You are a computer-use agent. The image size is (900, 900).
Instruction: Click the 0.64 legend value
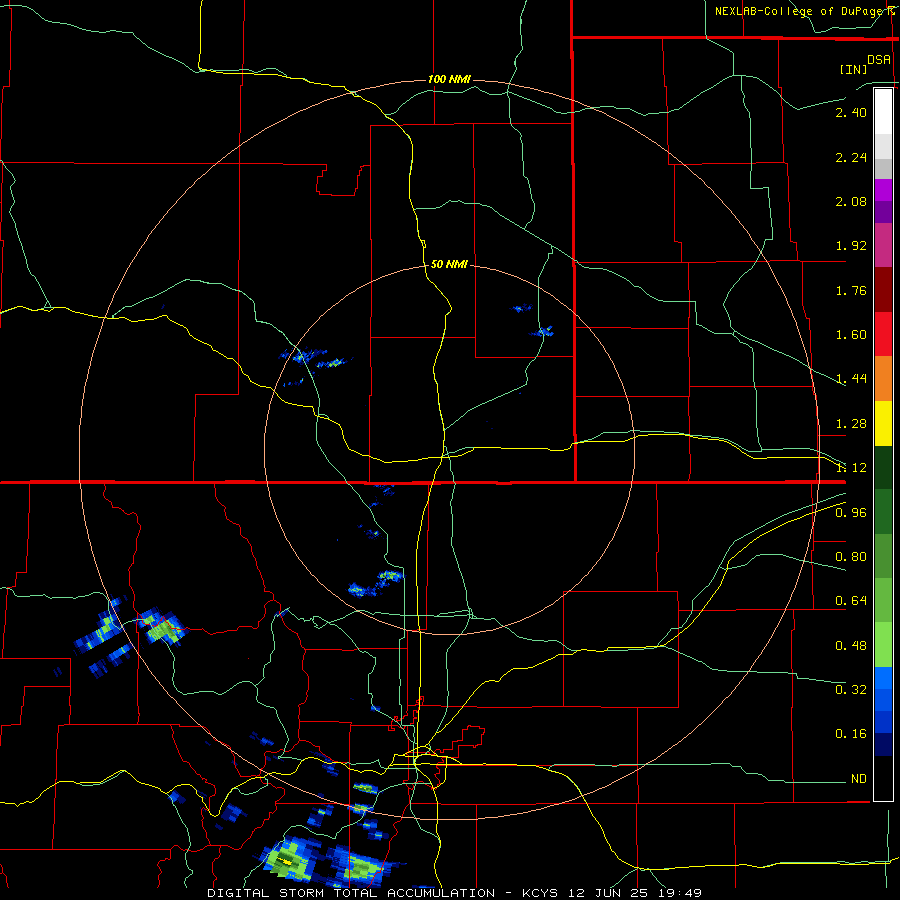tap(851, 601)
